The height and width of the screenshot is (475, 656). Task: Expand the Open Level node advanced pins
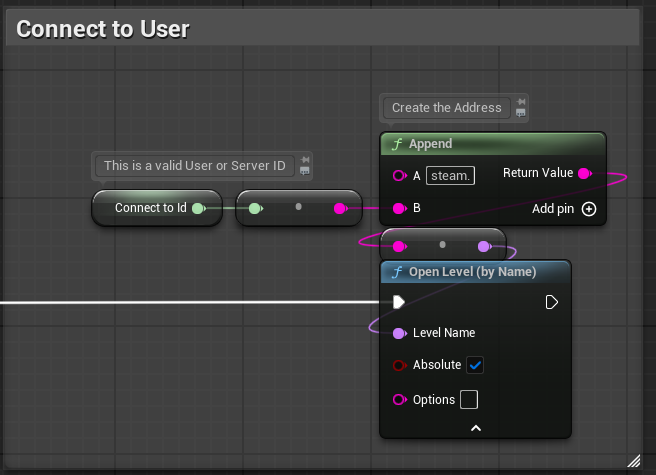click(x=476, y=428)
